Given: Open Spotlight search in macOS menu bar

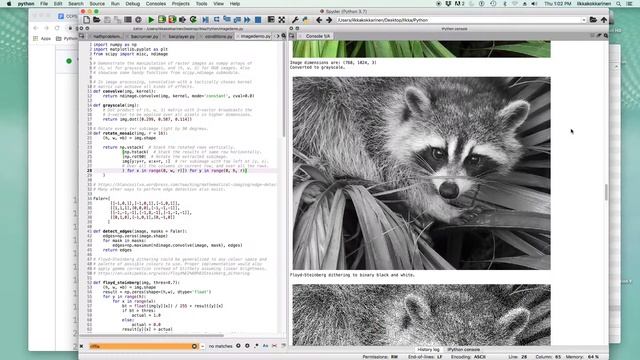Looking at the screenshot, I should point(618,4).
